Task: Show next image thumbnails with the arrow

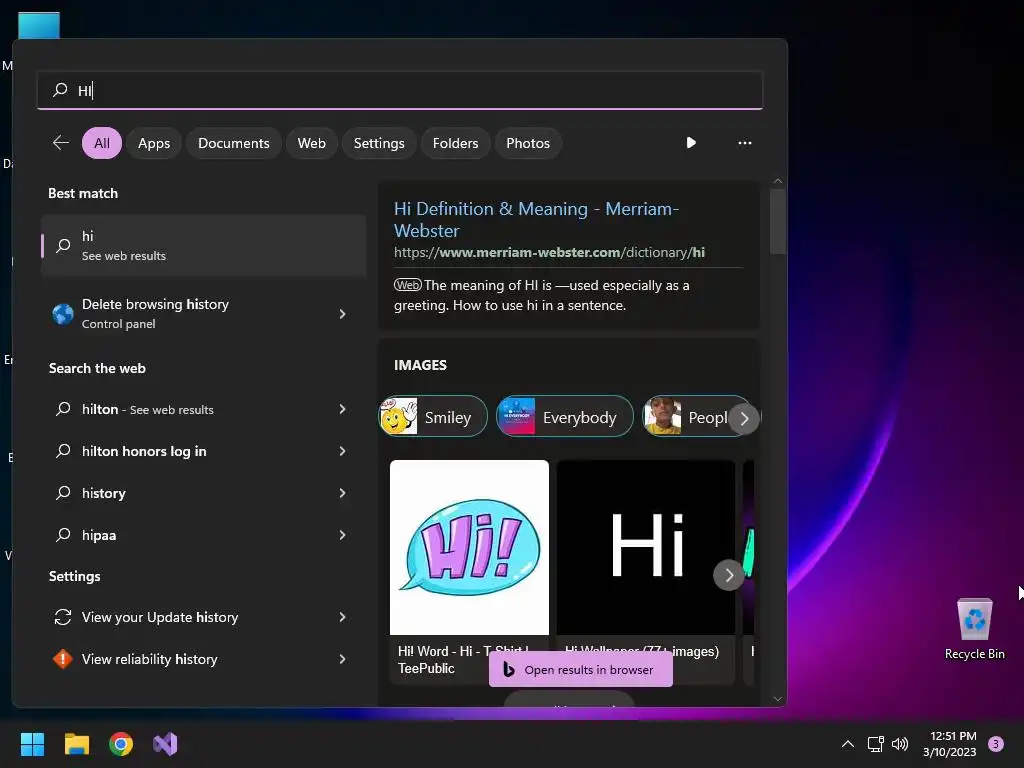Action: tap(729, 575)
